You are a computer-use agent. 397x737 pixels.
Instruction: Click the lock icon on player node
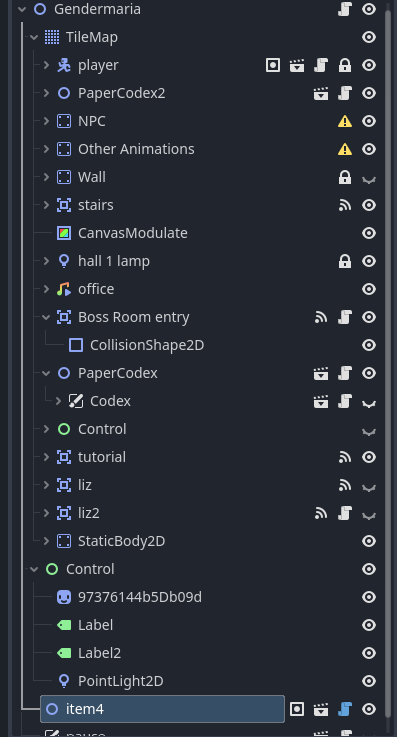click(x=345, y=65)
